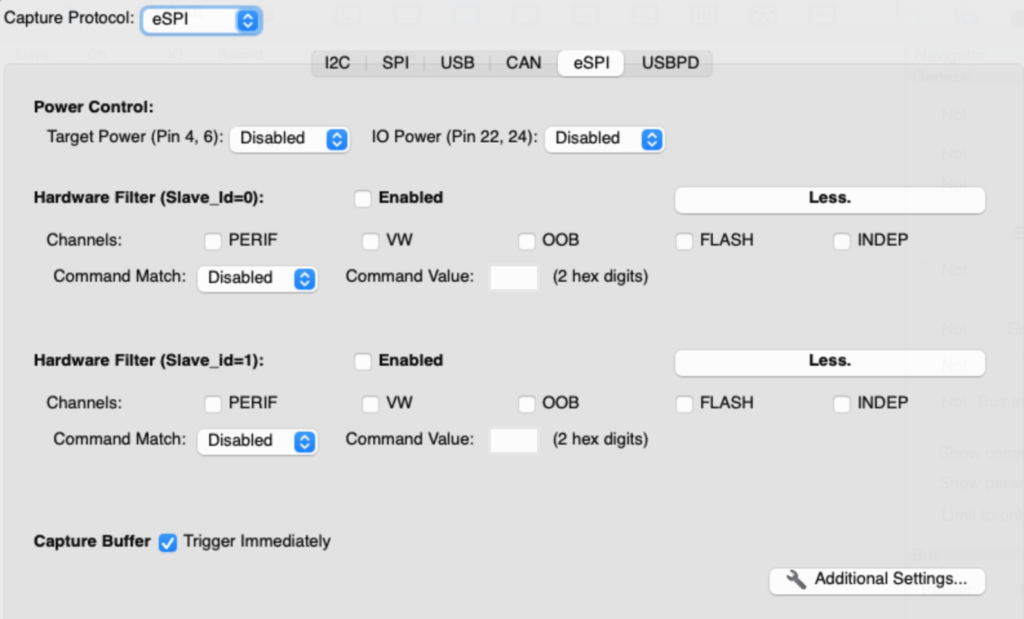Check OOB channel for Slave_id=0

[527, 241]
